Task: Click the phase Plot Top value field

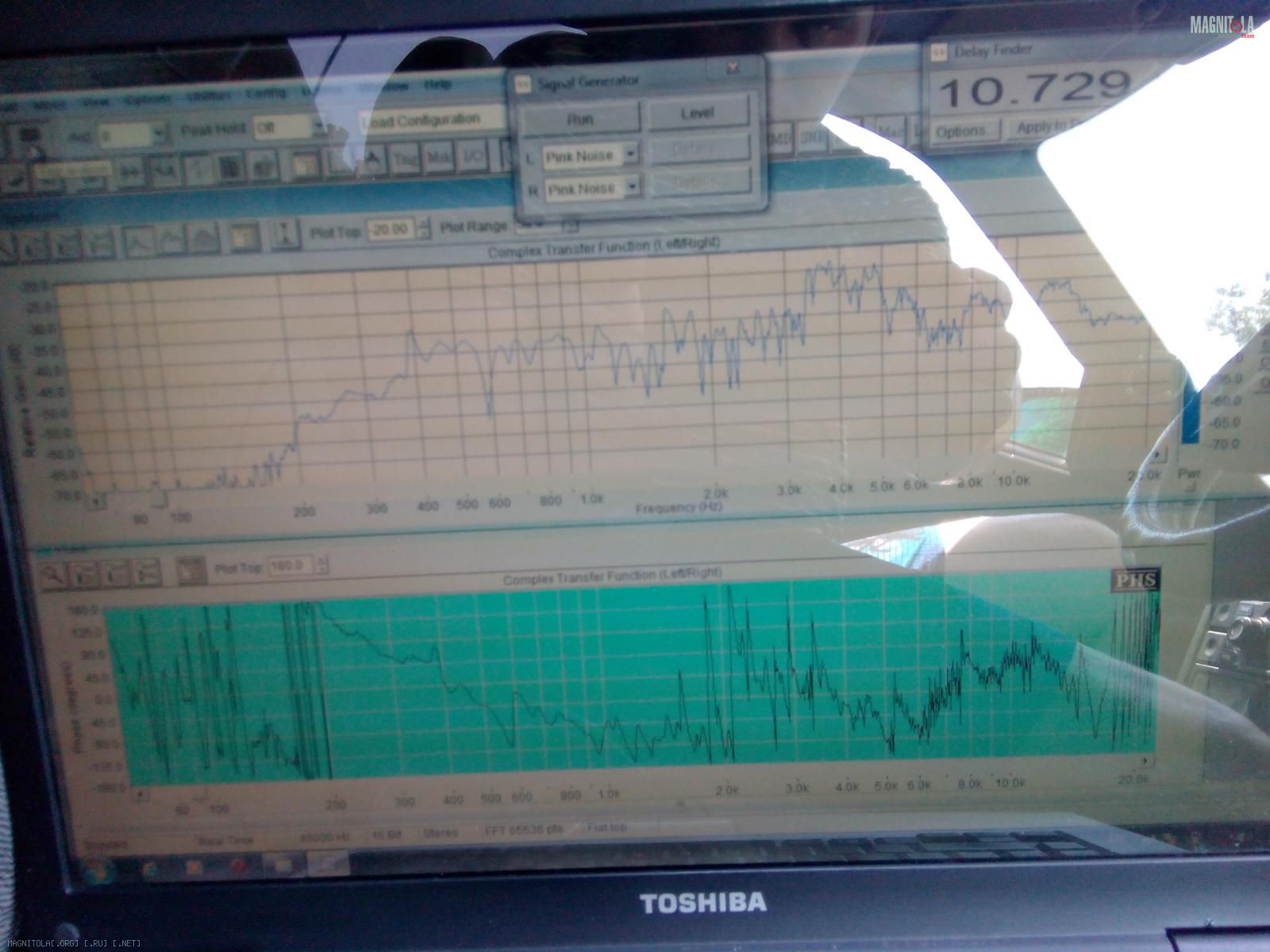Action: (x=291, y=566)
